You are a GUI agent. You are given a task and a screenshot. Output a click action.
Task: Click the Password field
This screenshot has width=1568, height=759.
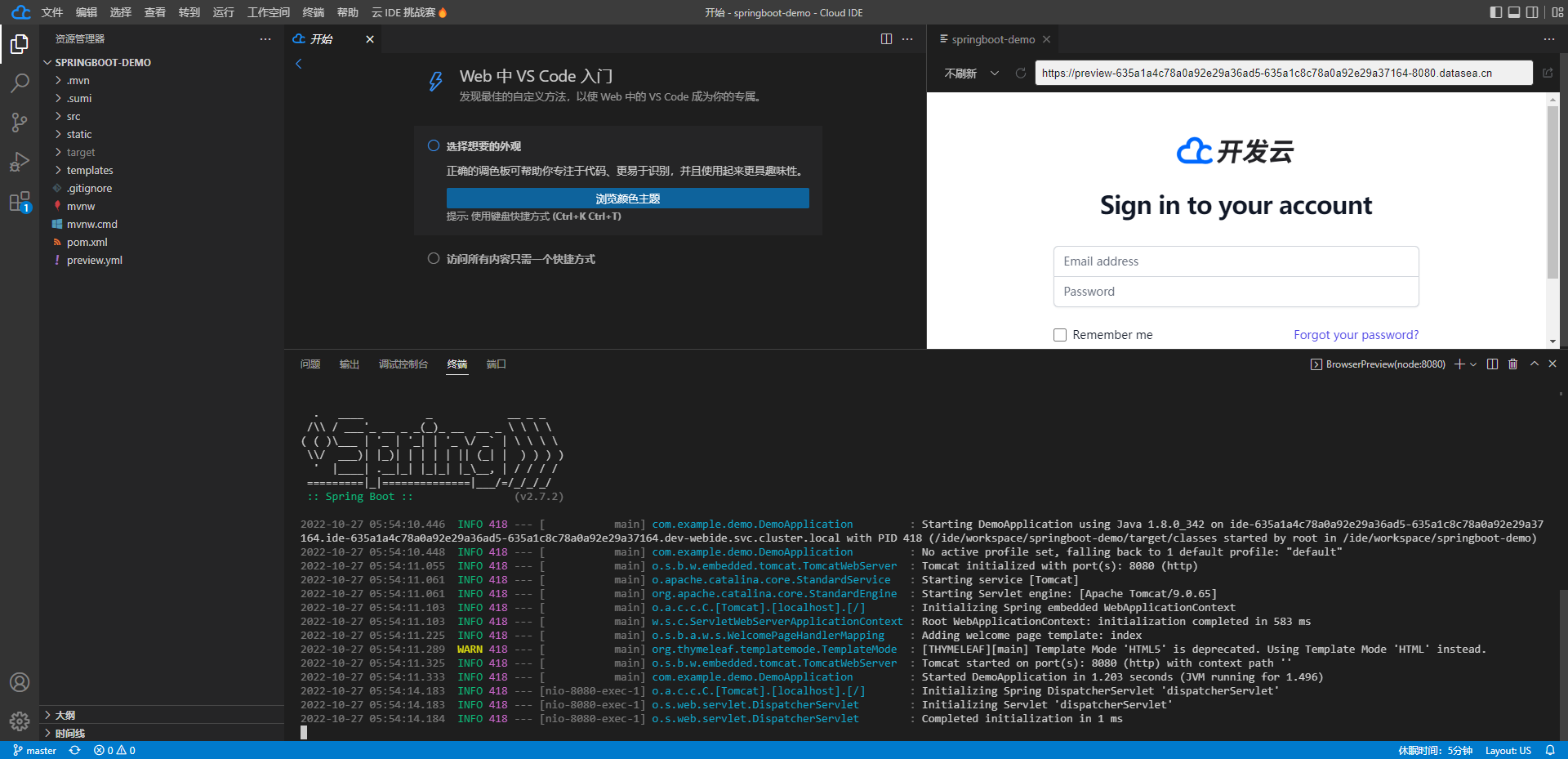pyautogui.click(x=1236, y=292)
